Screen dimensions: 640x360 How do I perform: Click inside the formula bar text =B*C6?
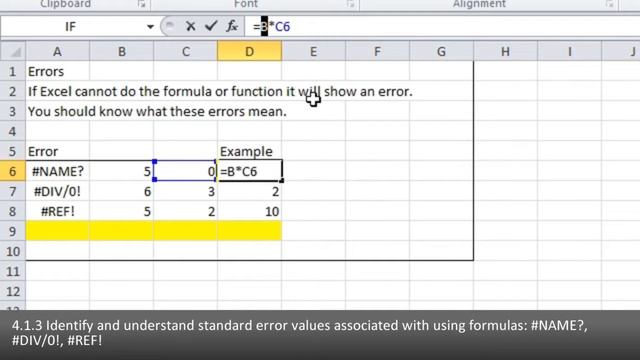pos(271,27)
